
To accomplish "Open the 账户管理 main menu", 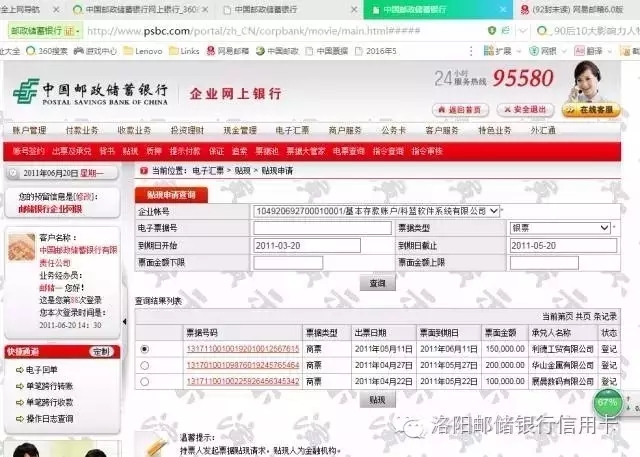I will point(29,131).
